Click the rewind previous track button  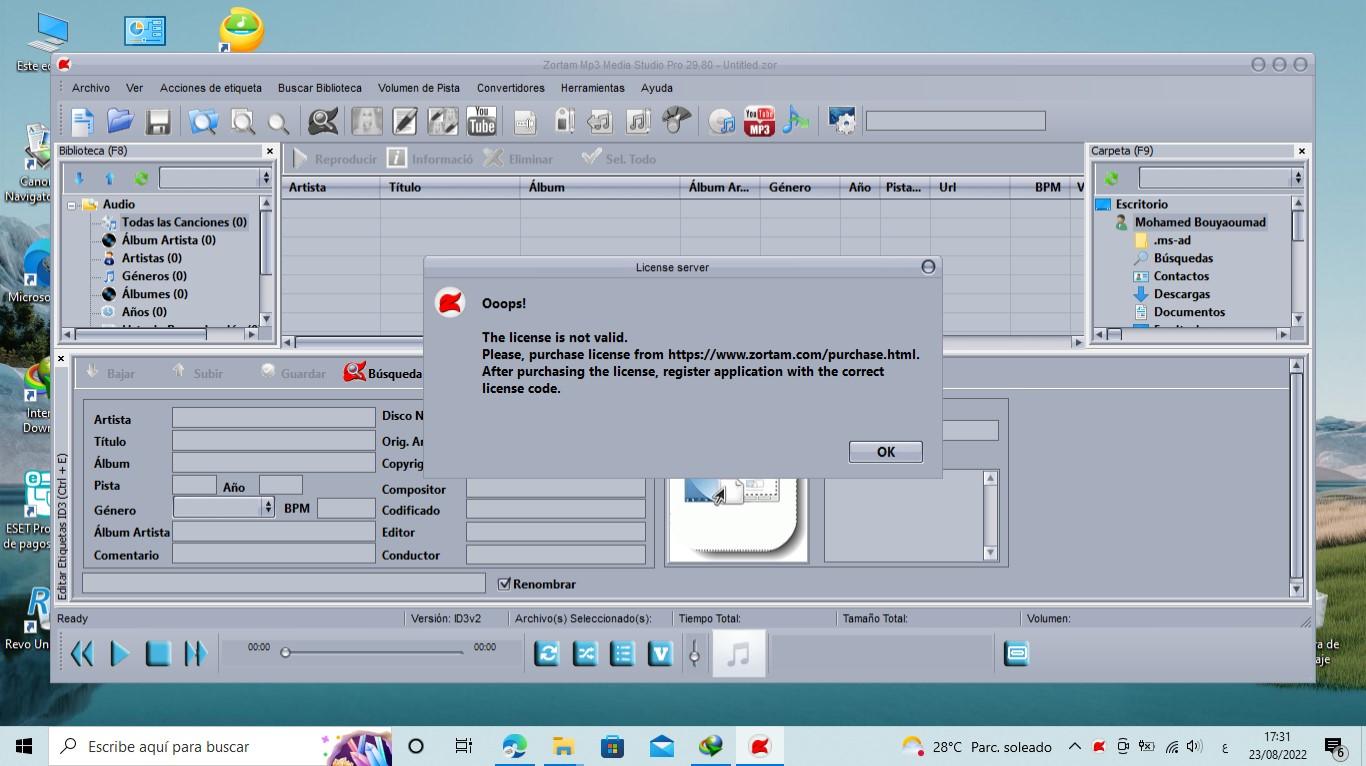(82, 654)
